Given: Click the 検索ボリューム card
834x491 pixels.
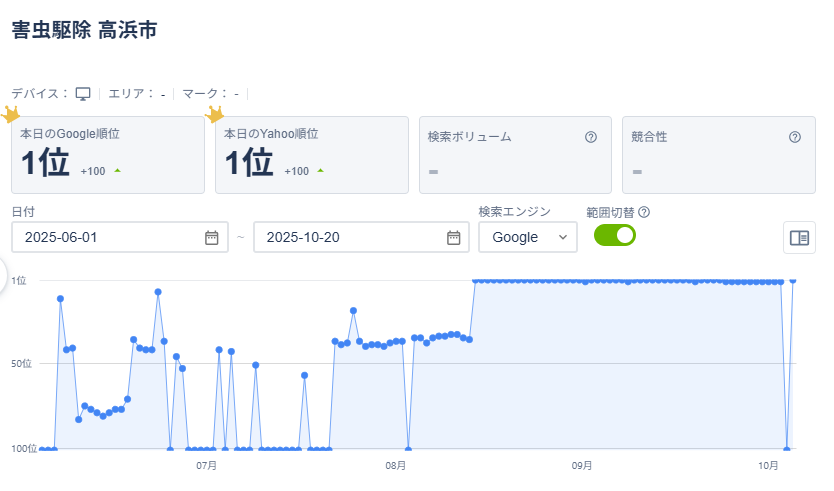Looking at the screenshot, I should [x=515, y=155].
